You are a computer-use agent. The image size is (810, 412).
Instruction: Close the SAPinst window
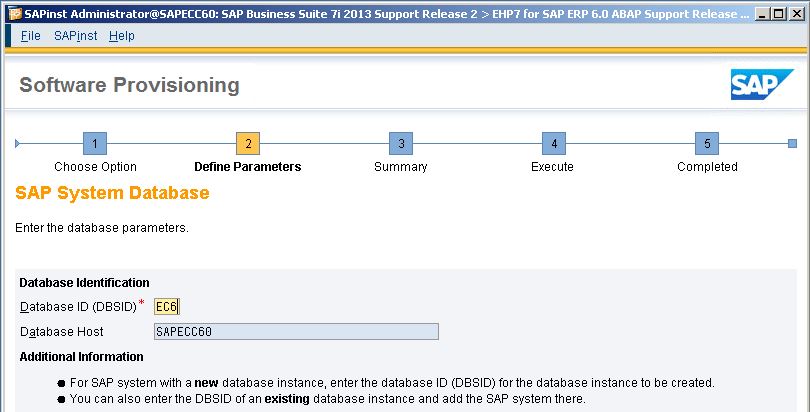[x=796, y=14]
